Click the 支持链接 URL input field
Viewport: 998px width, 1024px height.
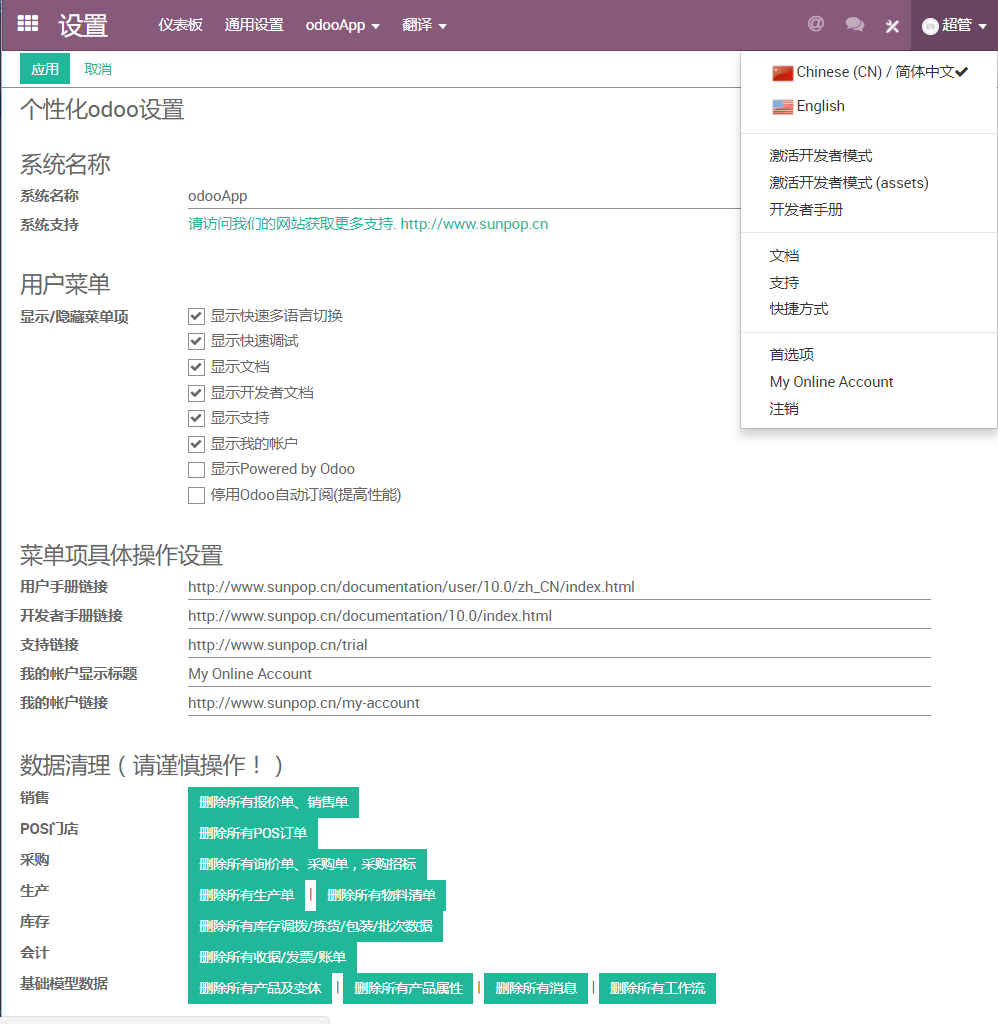pyautogui.click(x=558, y=645)
